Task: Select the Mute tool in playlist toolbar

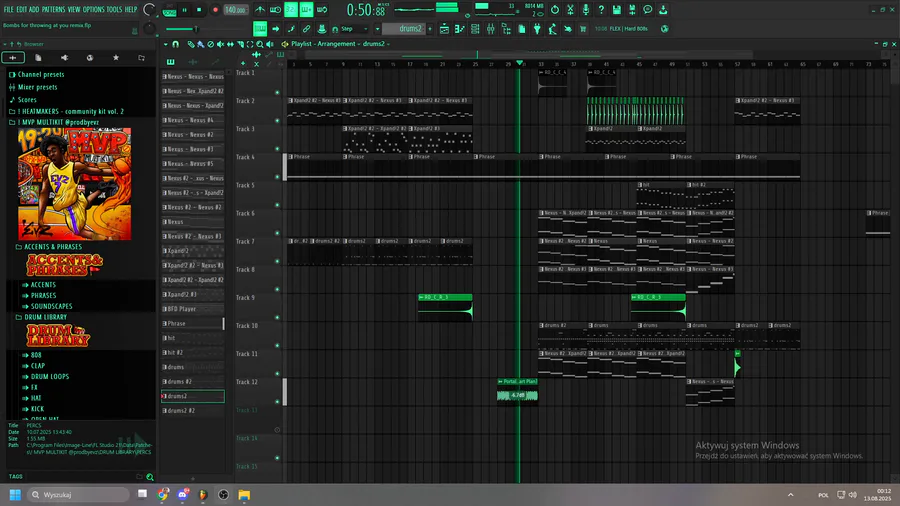Action: (220, 44)
